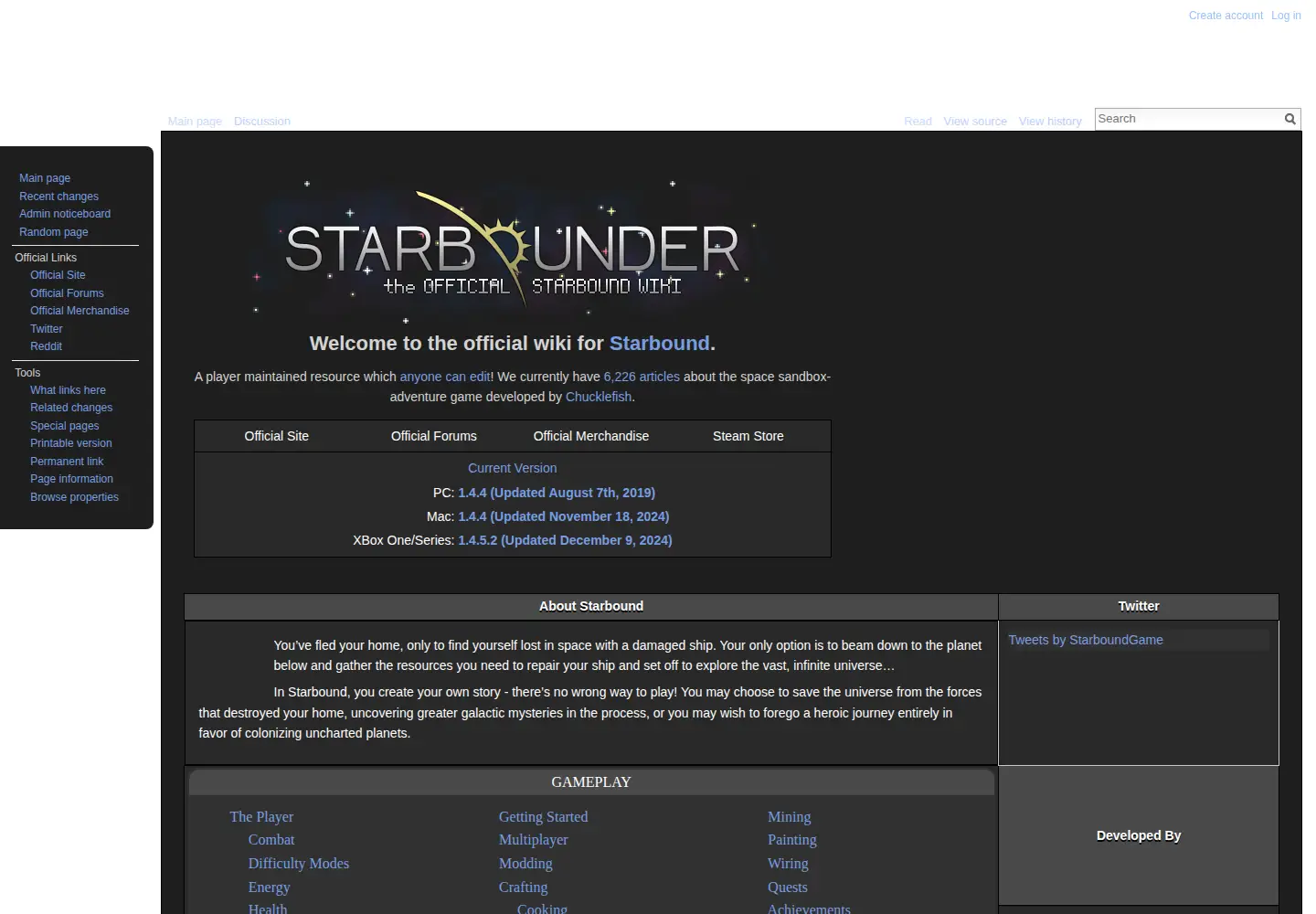Click 'anyone can edit' link
The height and width of the screenshot is (914, 1316).
click(x=445, y=377)
